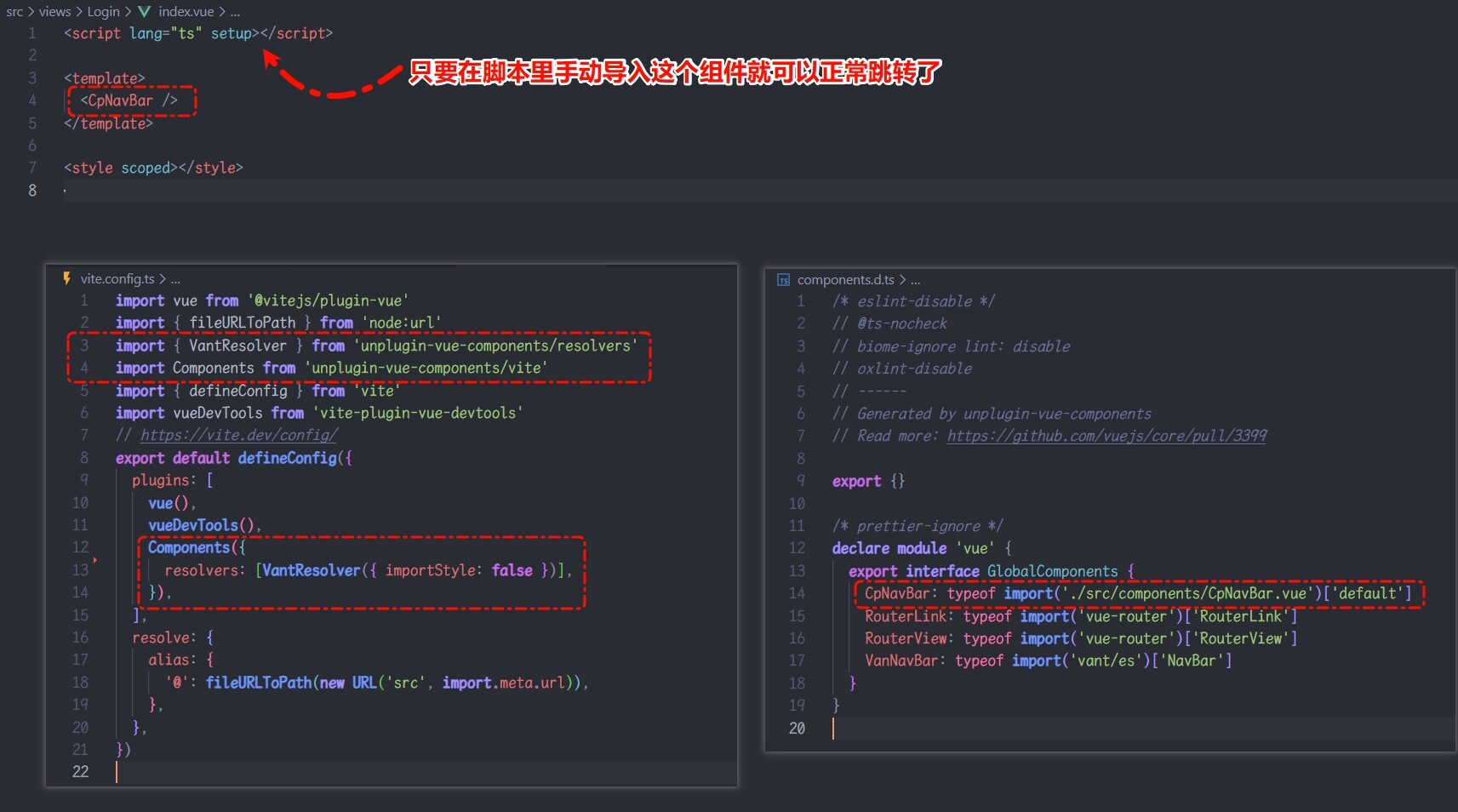Click the importStyle false value
The height and width of the screenshot is (812, 1458).
pos(512,570)
